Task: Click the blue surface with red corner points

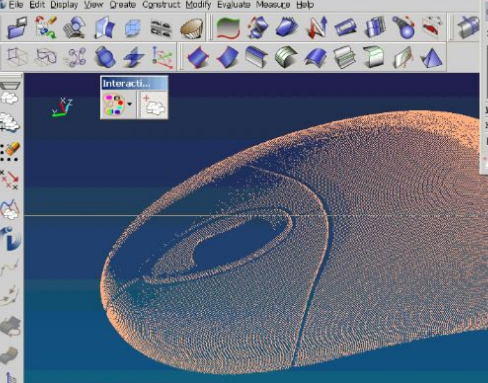Action: tap(197, 57)
